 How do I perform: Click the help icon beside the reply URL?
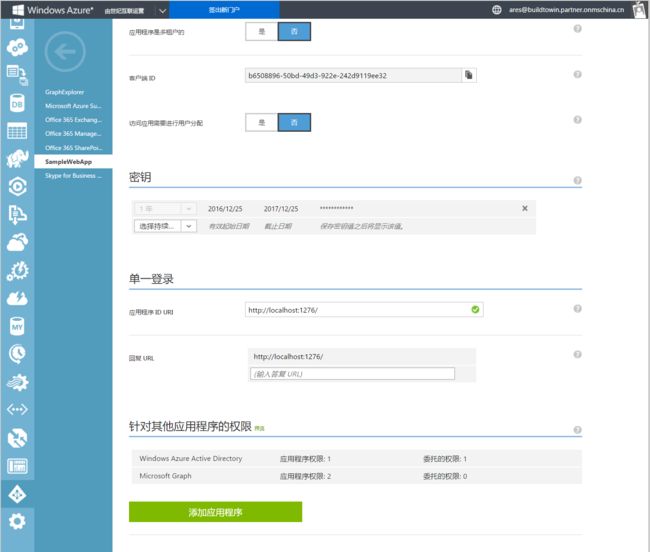click(x=577, y=354)
